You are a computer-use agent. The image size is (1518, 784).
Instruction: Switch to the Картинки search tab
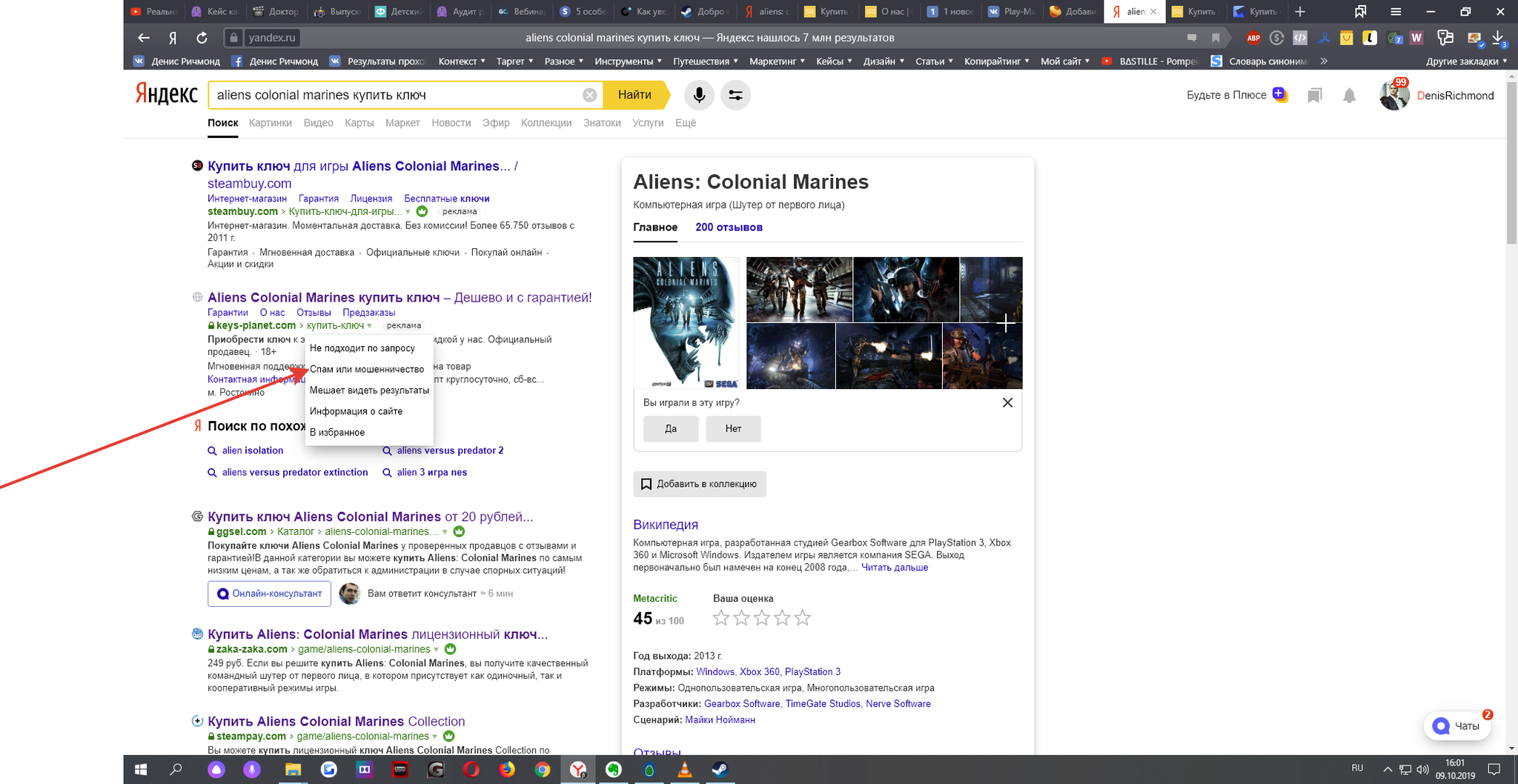[x=271, y=123]
